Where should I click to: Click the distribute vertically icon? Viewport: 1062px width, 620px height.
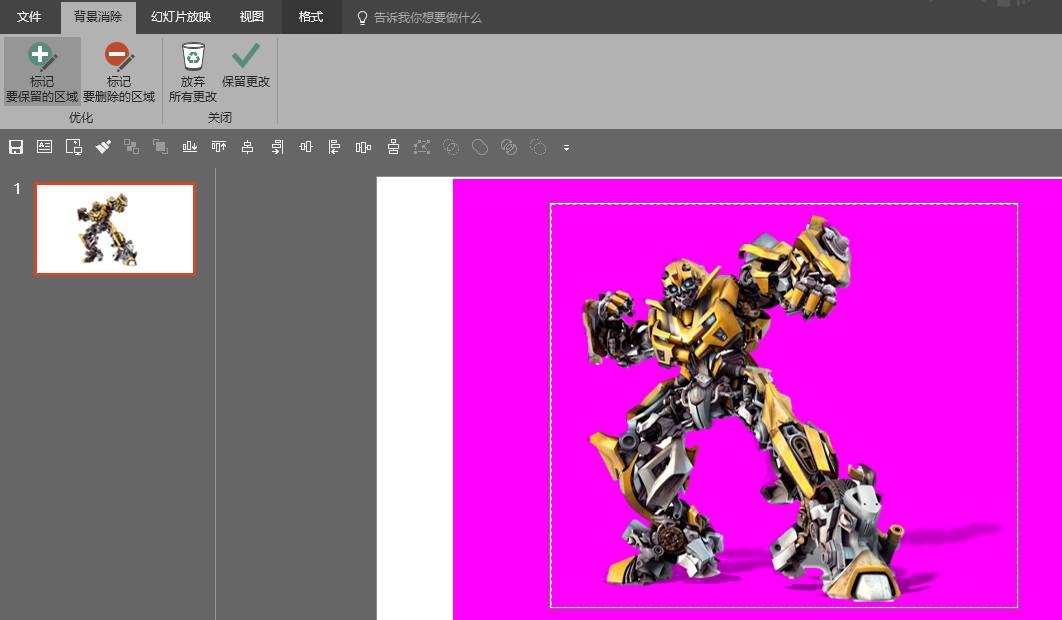coord(393,147)
